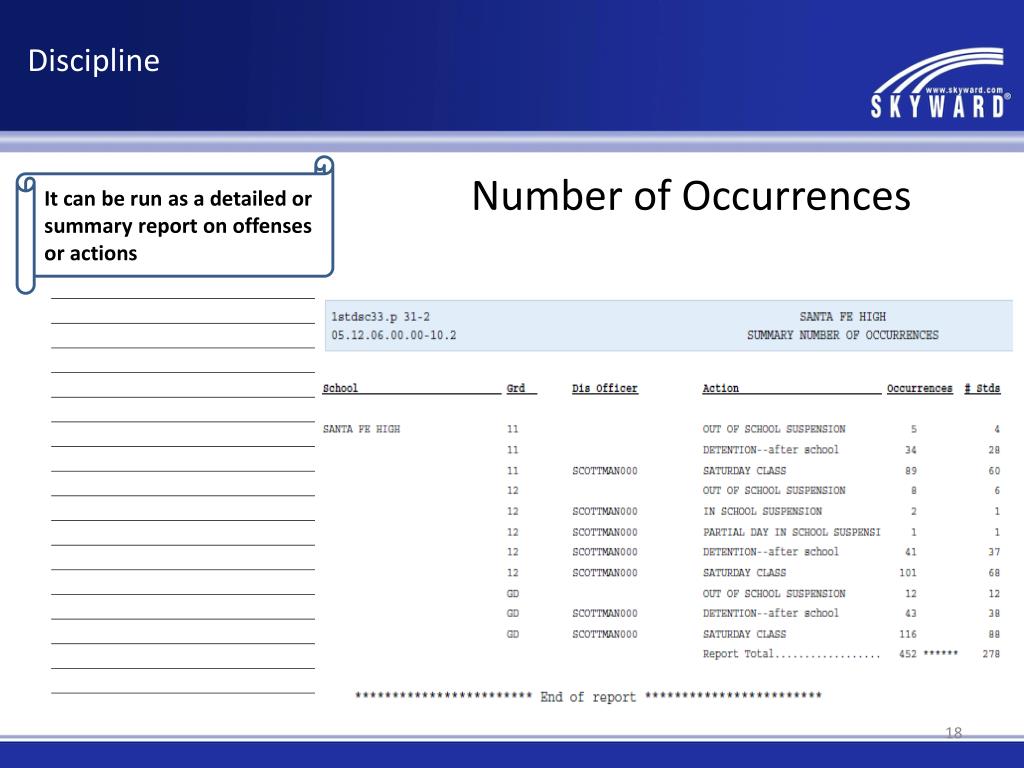Click IN SCHOOL SUSPENSION action
1024x768 pixels.
coord(762,511)
